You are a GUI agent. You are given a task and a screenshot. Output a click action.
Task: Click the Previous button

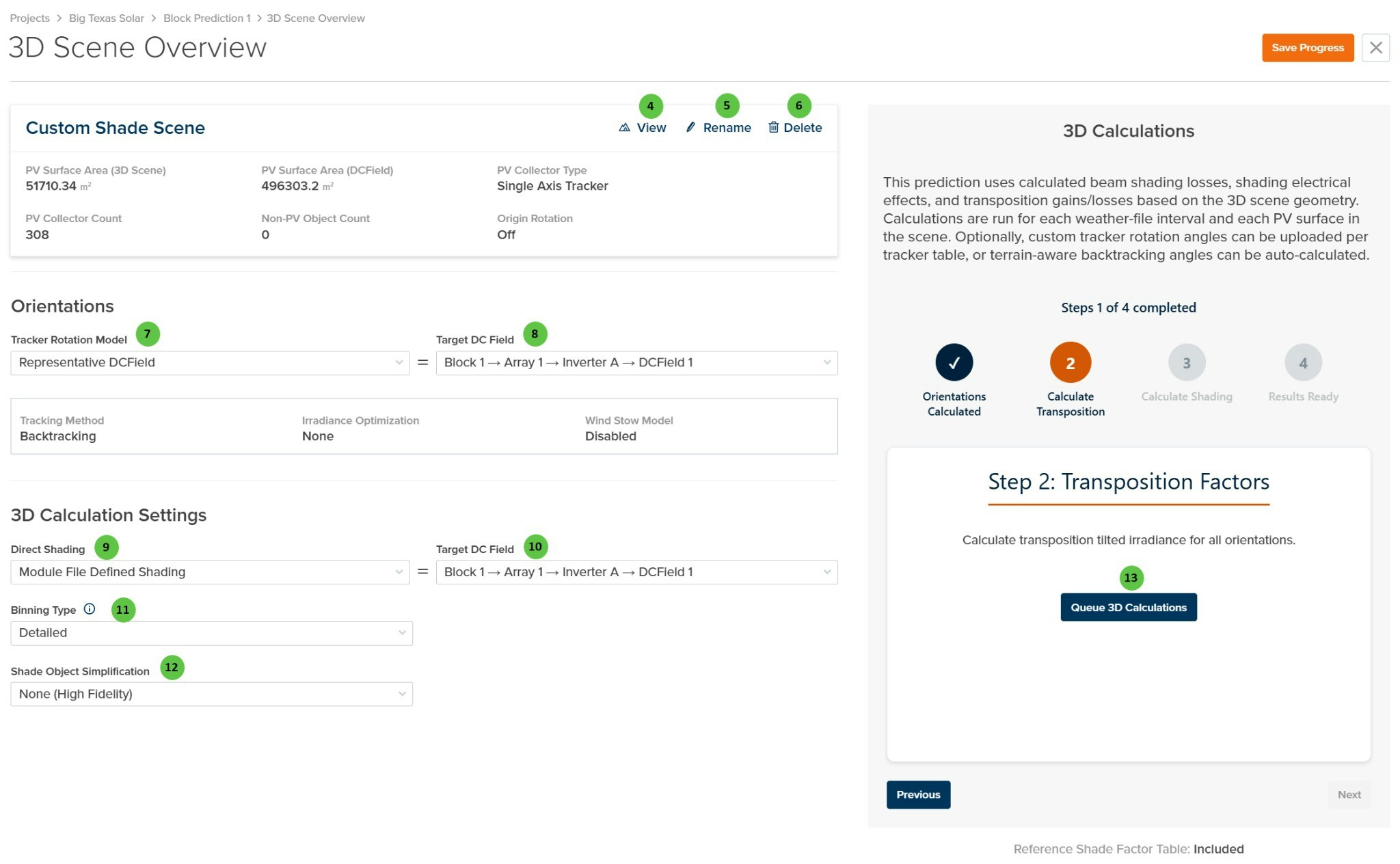pyautogui.click(x=917, y=794)
